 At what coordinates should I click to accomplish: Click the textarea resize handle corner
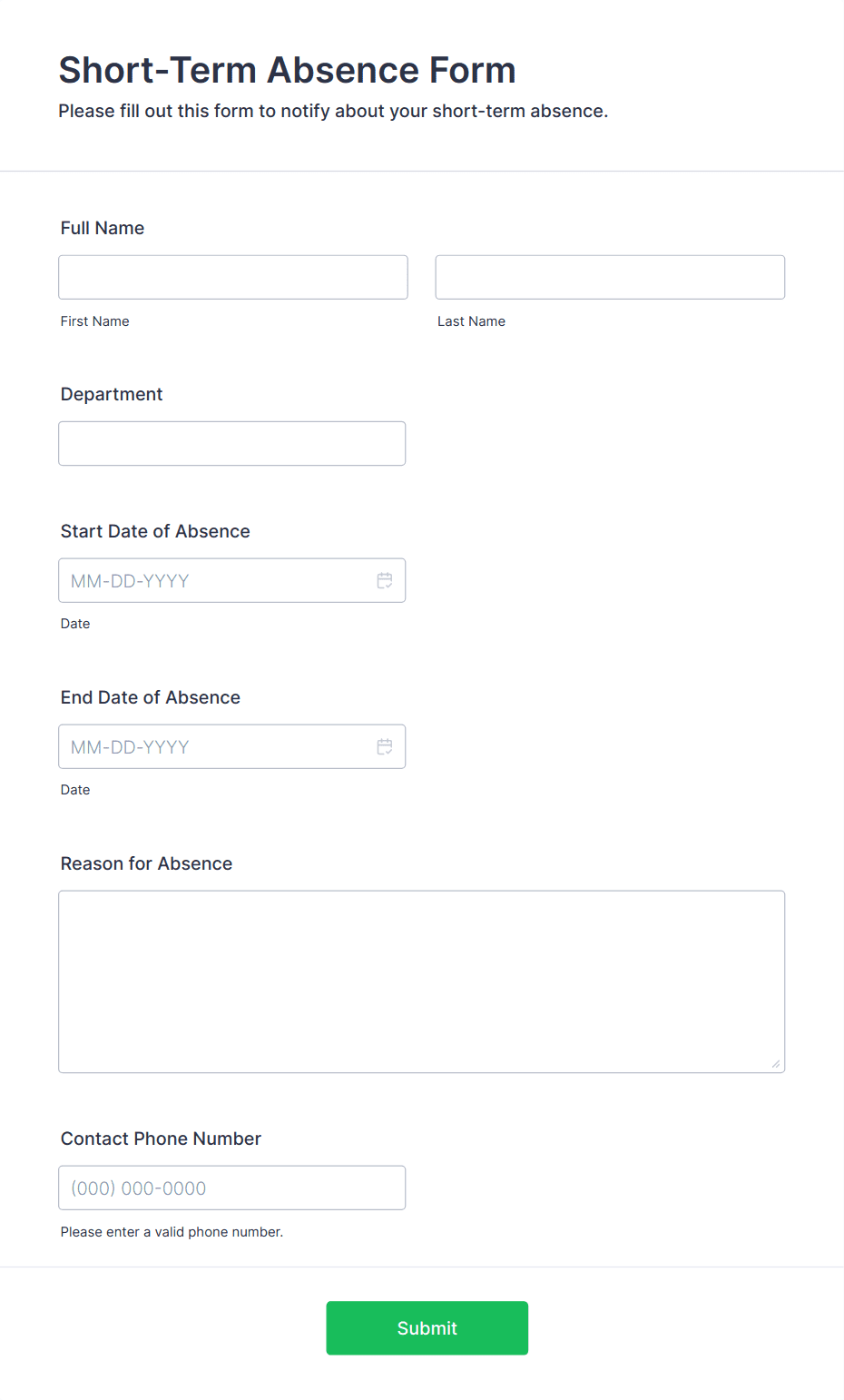click(x=778, y=1064)
